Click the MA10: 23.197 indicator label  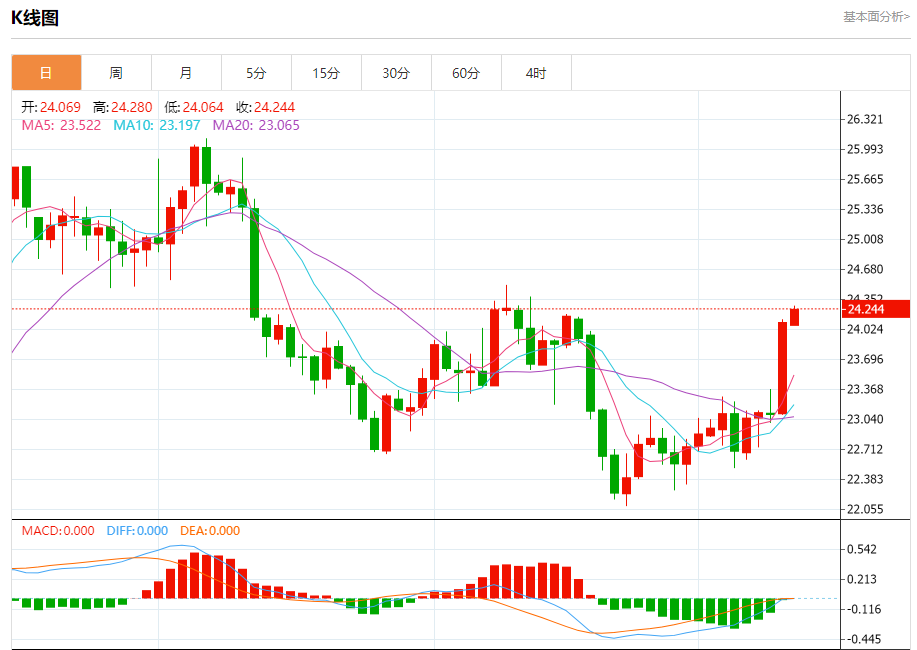(x=157, y=125)
